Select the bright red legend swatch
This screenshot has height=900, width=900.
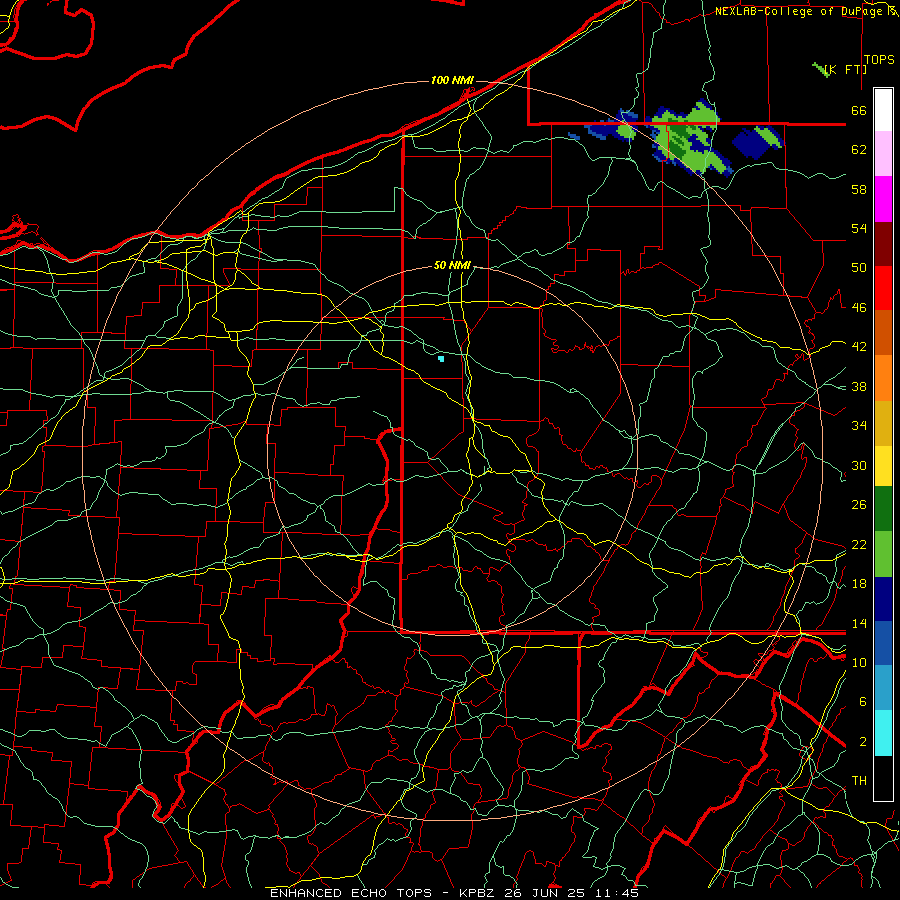click(x=883, y=288)
